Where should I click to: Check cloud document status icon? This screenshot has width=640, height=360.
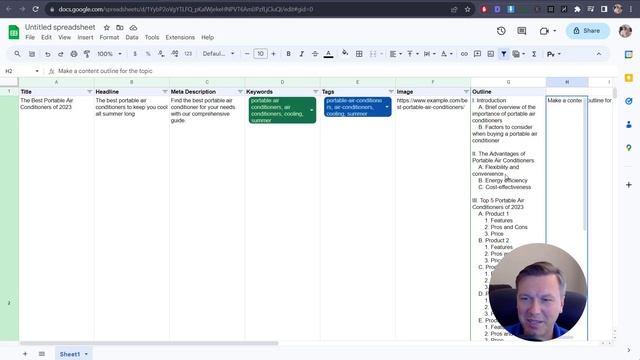point(133,28)
